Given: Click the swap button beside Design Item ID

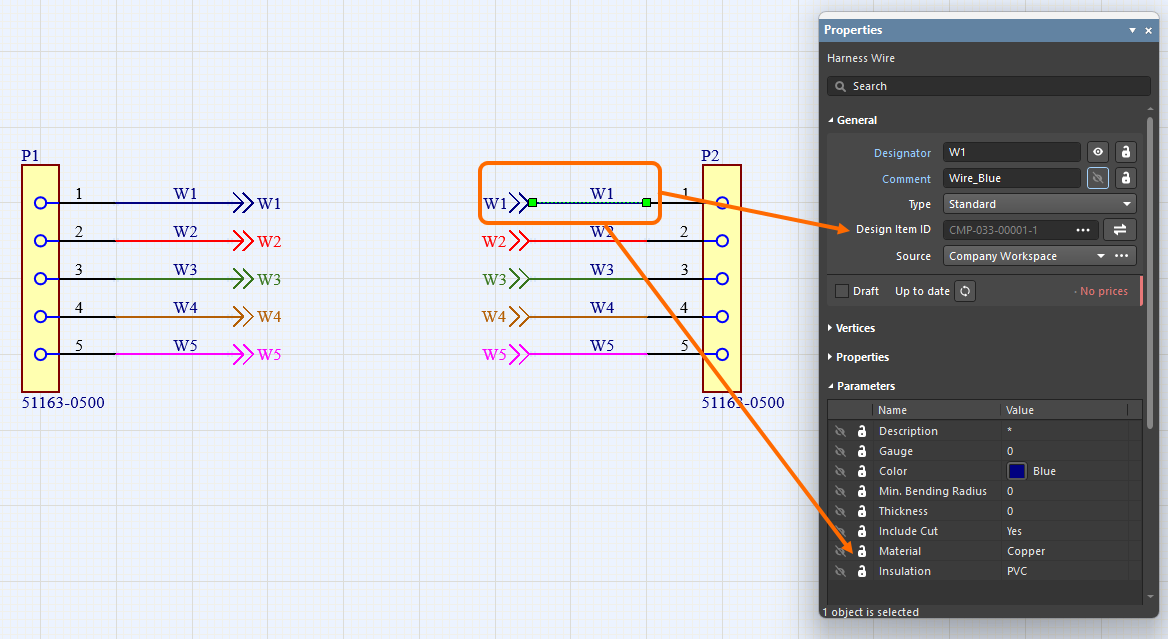Looking at the screenshot, I should (1119, 230).
